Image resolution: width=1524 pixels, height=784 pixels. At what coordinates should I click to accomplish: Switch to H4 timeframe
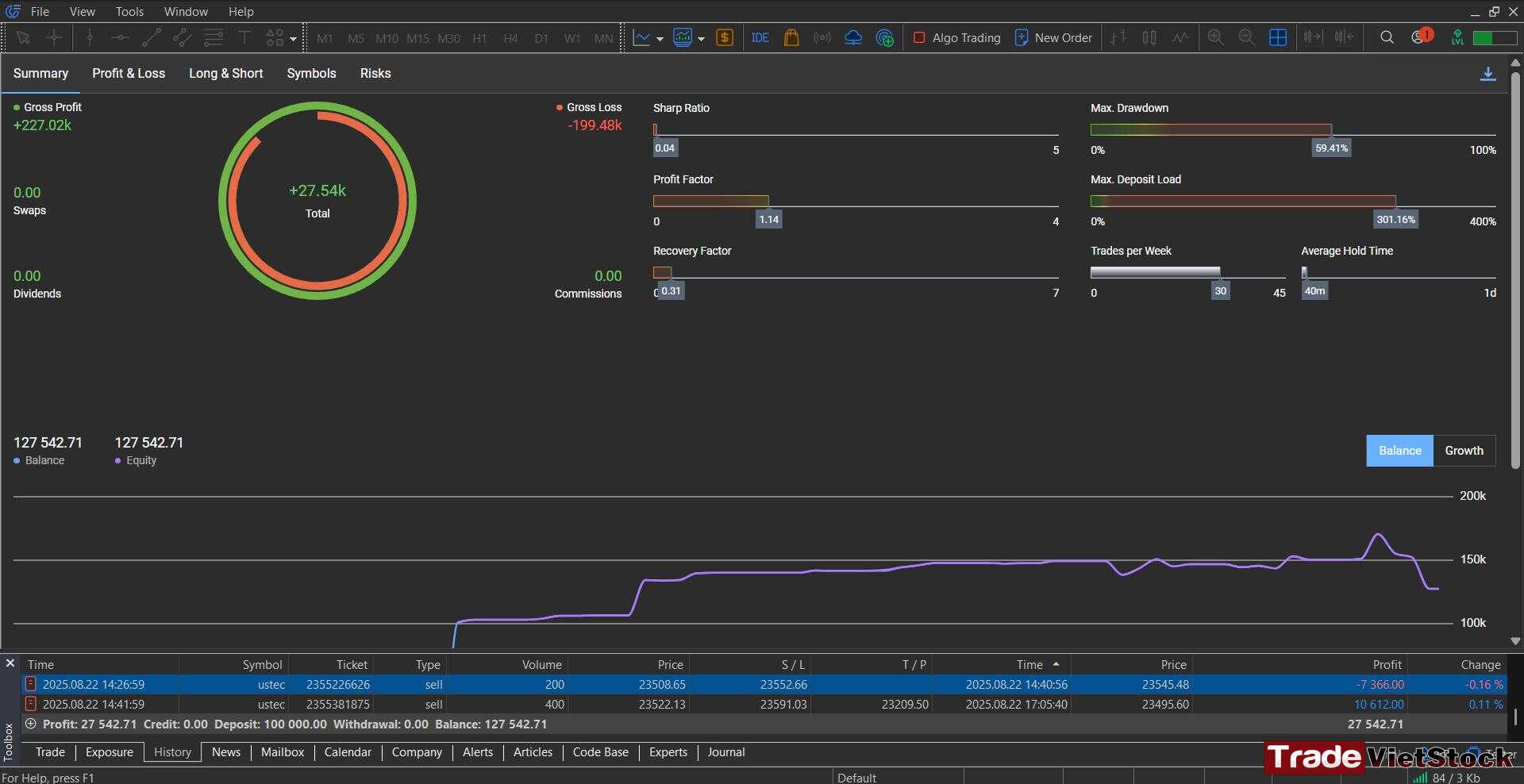tap(510, 38)
